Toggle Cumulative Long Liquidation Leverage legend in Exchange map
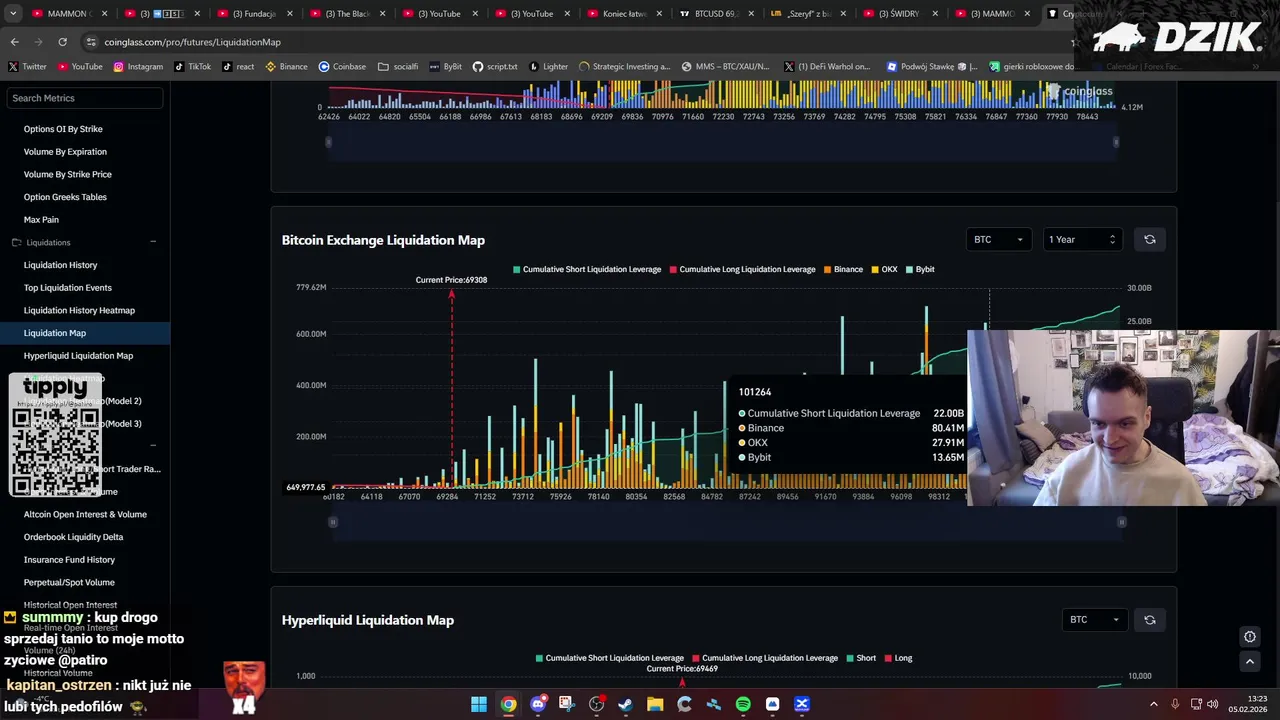Image resolution: width=1280 pixels, height=720 pixels. [742, 269]
